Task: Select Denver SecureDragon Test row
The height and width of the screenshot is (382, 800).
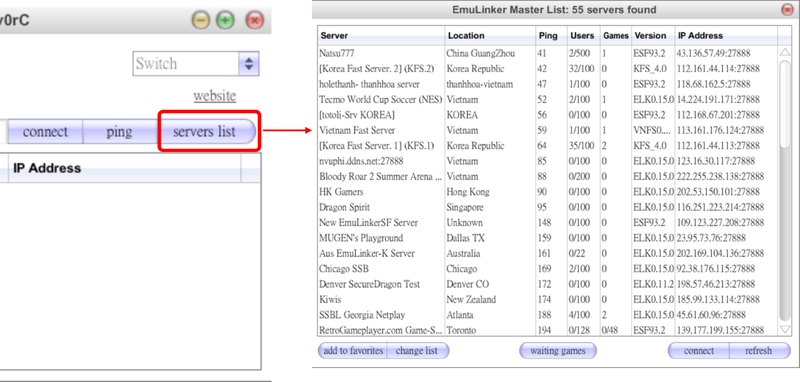Action: pos(547,284)
